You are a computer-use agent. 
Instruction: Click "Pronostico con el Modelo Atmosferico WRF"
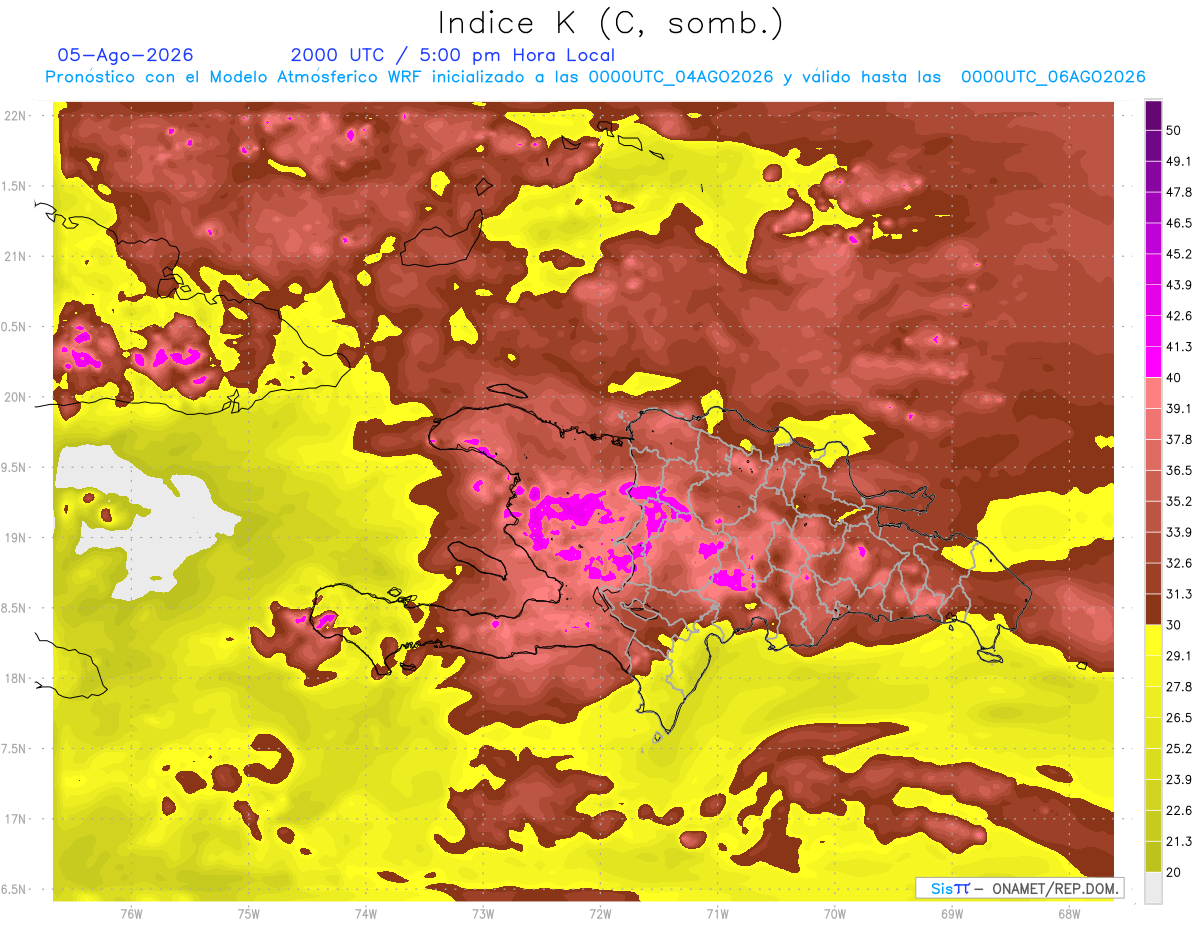(234, 77)
